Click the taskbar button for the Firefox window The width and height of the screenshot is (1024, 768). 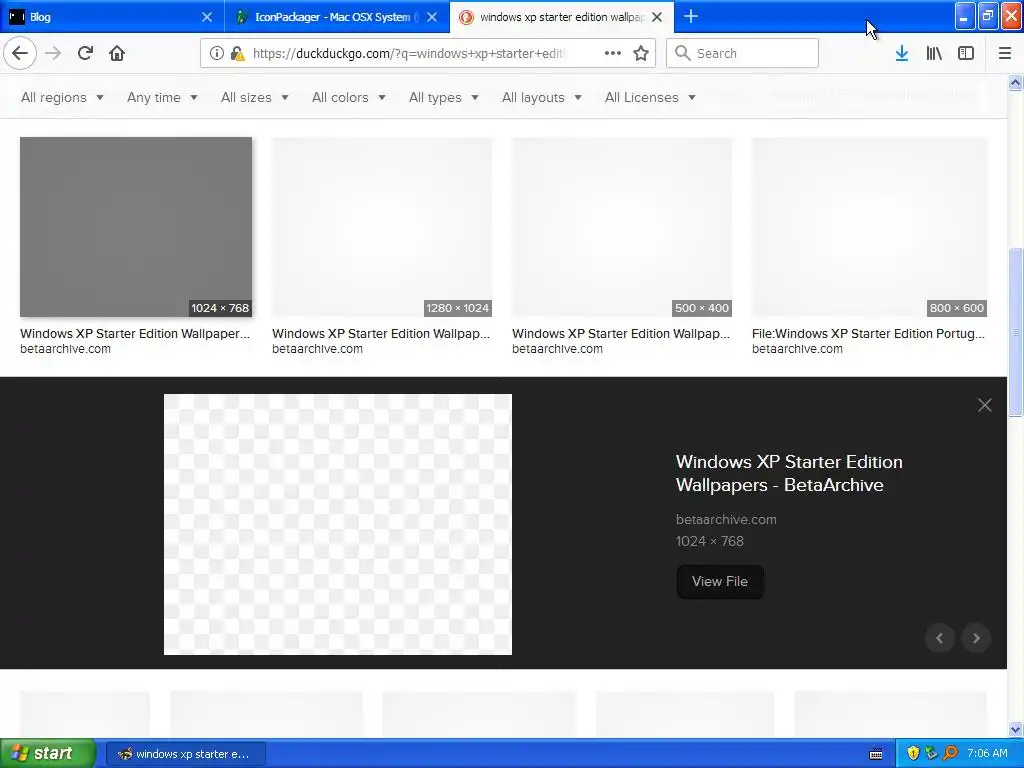(x=185, y=754)
